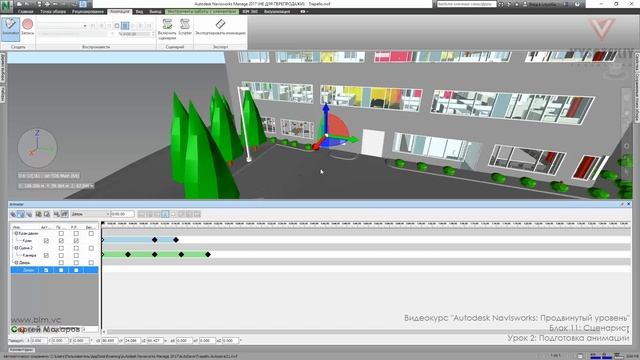640x360 pixels.
Task: Open the Scripter tool
Action: click(185, 27)
